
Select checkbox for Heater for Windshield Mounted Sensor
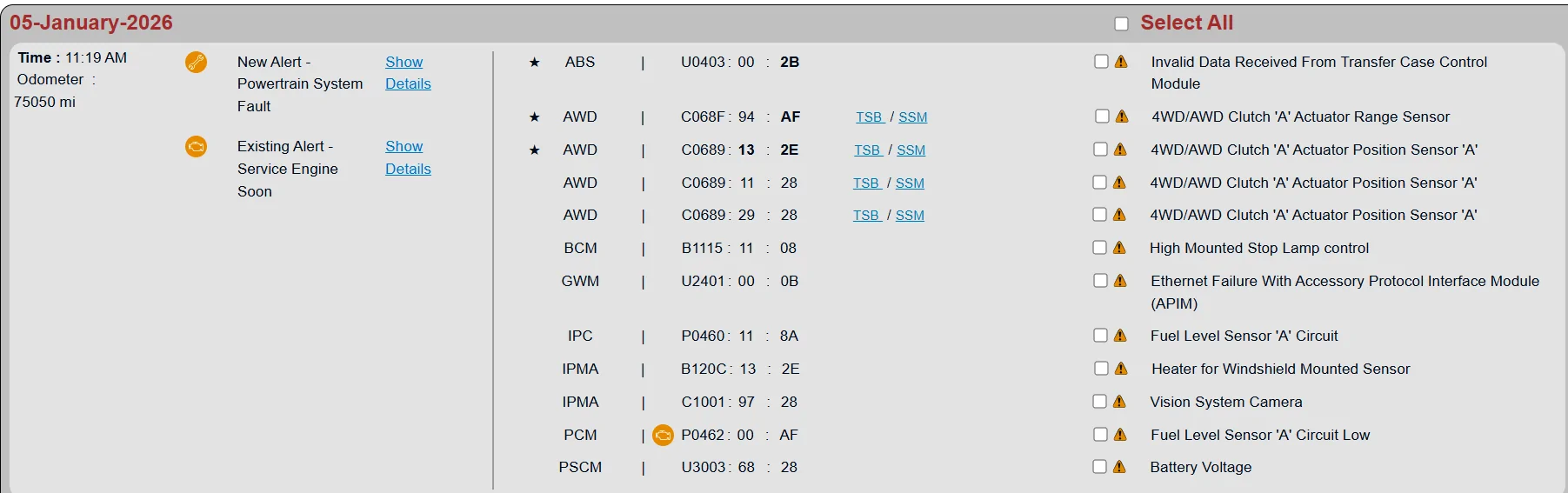pos(1101,369)
